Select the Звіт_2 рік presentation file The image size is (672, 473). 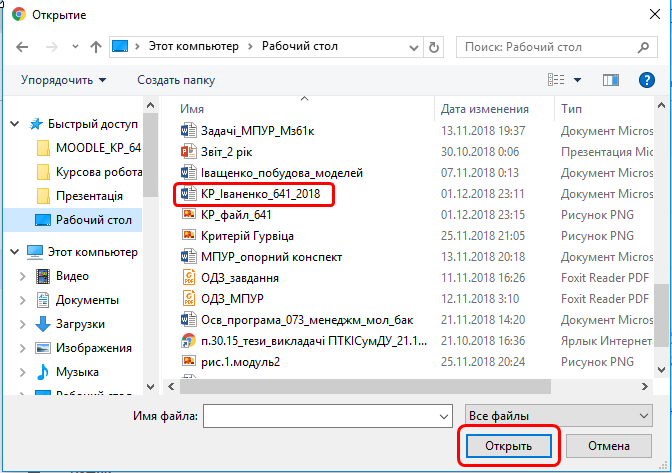[227, 151]
